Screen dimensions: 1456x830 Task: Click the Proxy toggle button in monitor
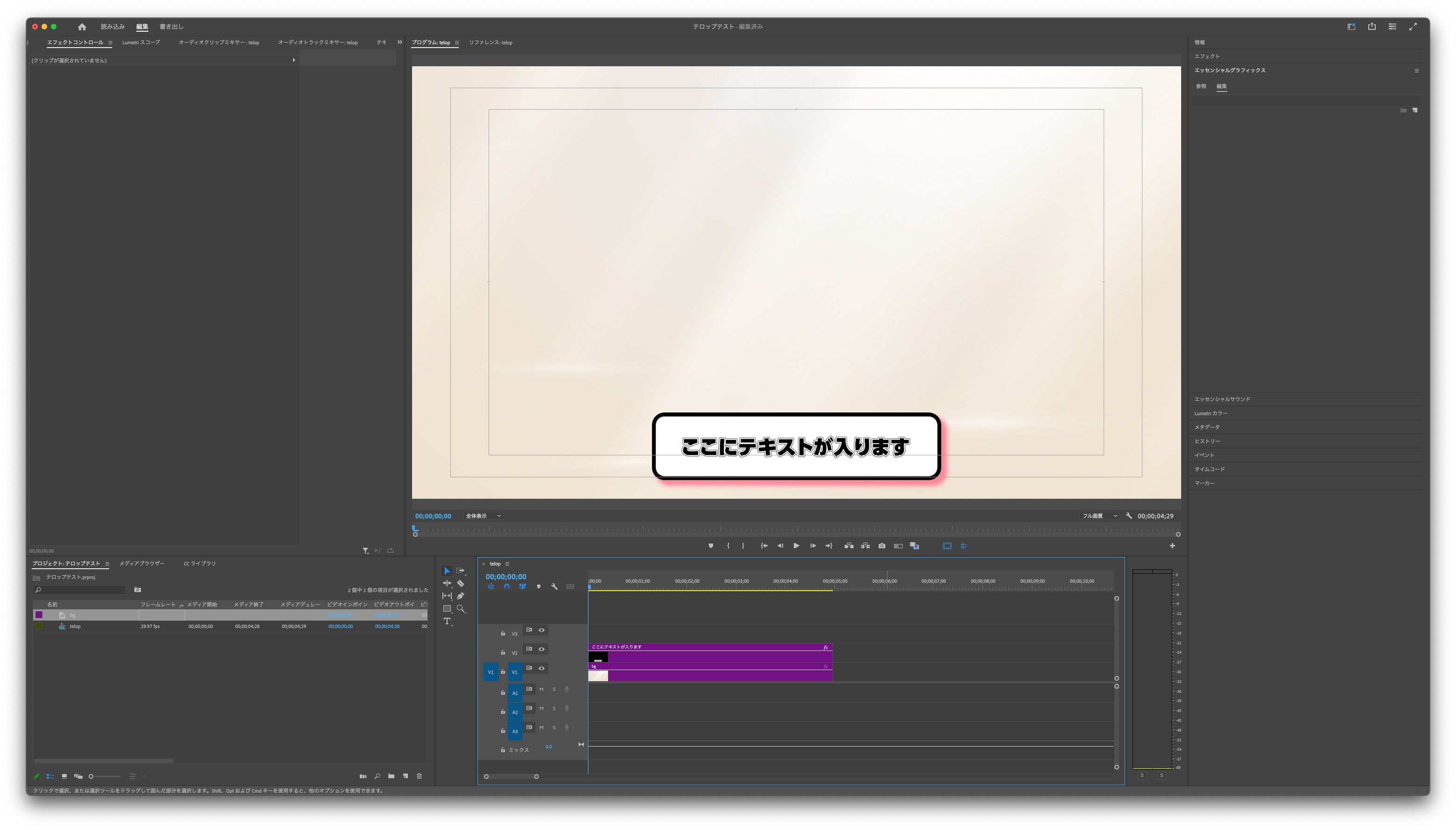click(914, 545)
